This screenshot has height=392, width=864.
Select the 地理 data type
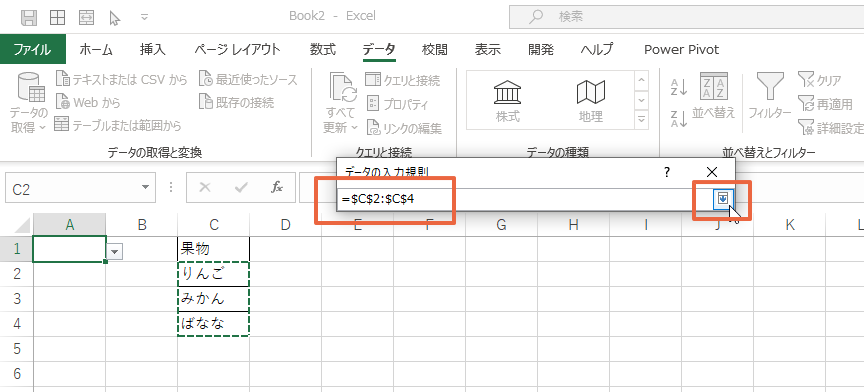591,101
